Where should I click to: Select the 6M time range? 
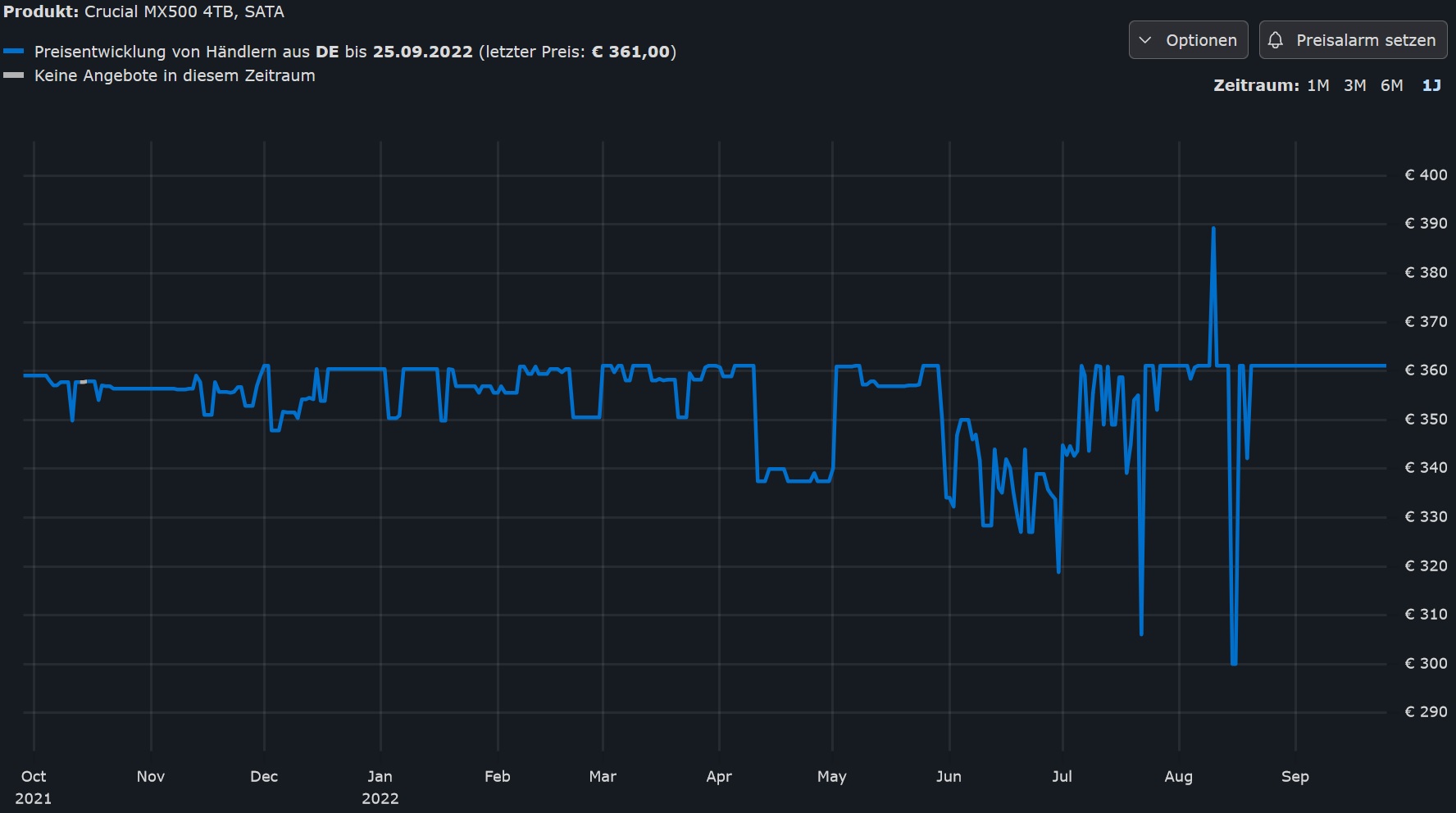1391,85
